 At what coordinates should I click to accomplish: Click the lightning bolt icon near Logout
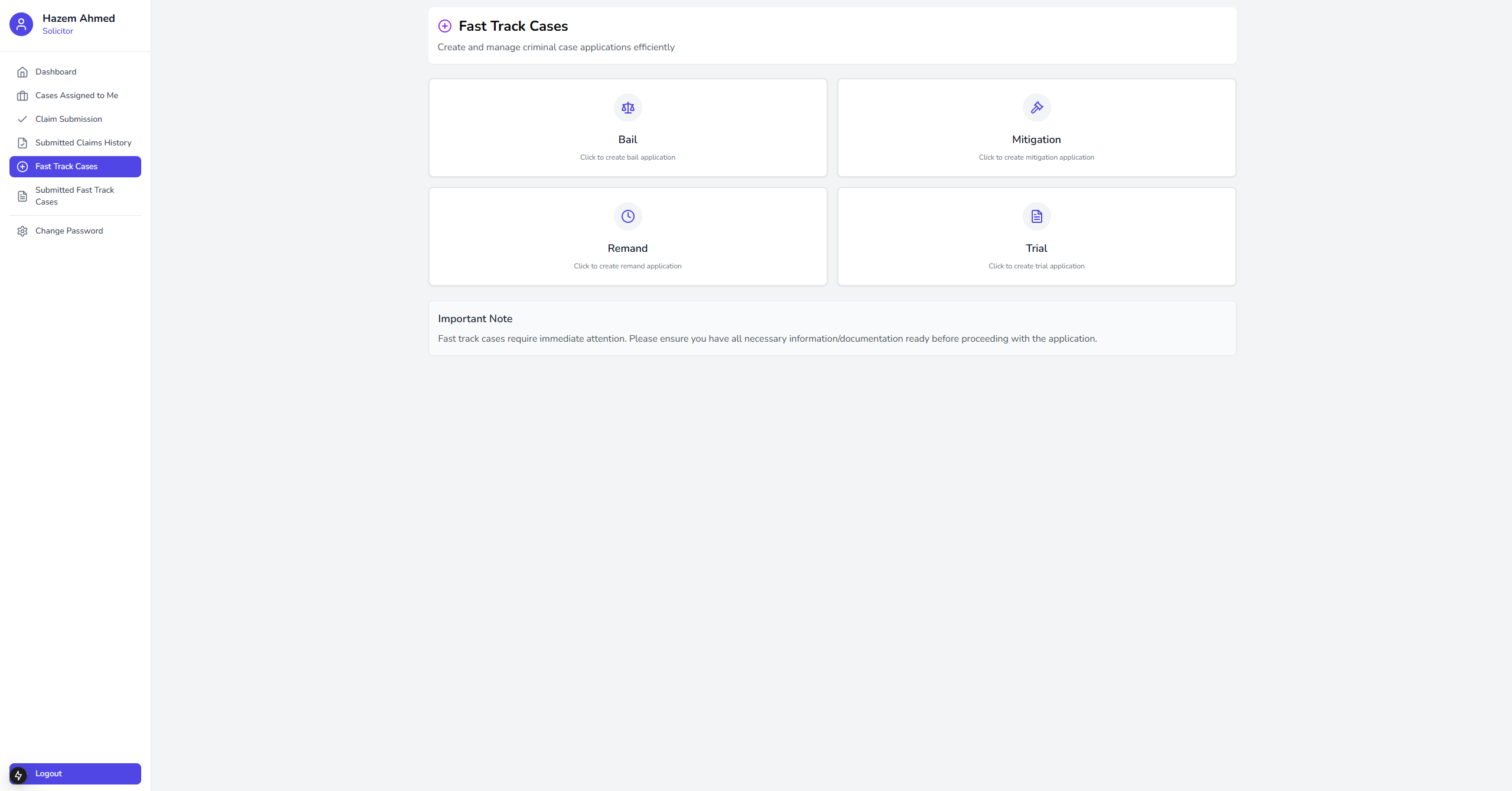click(18, 775)
